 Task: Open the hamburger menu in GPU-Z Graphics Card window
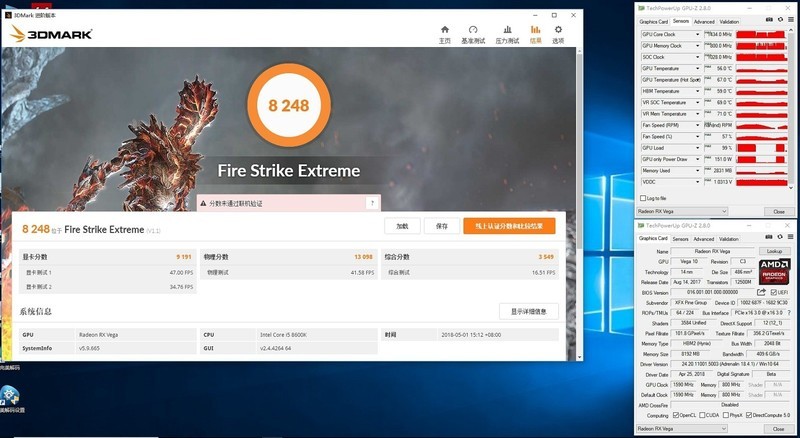tap(790, 237)
